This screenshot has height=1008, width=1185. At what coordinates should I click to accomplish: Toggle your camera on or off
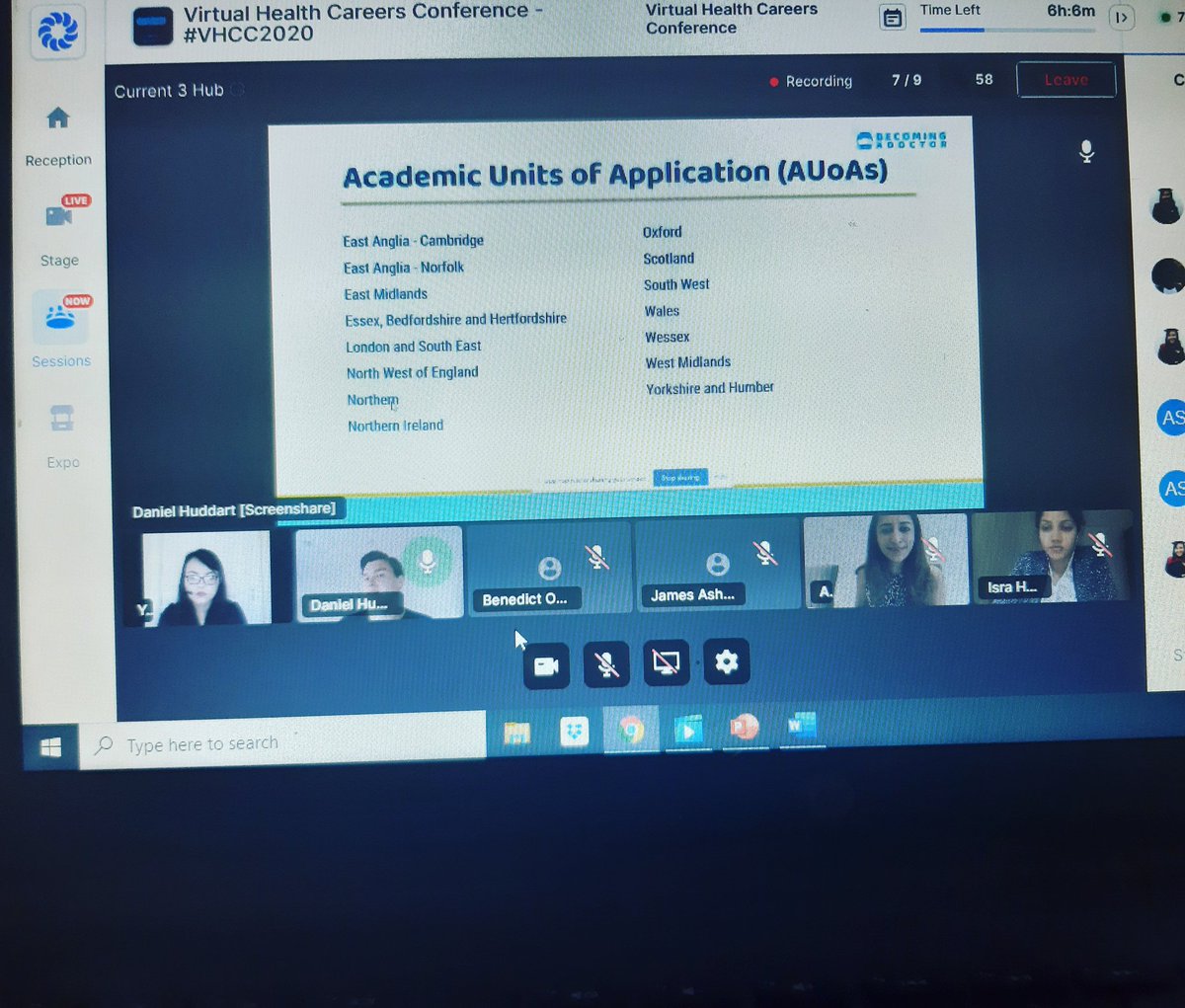coord(546,666)
